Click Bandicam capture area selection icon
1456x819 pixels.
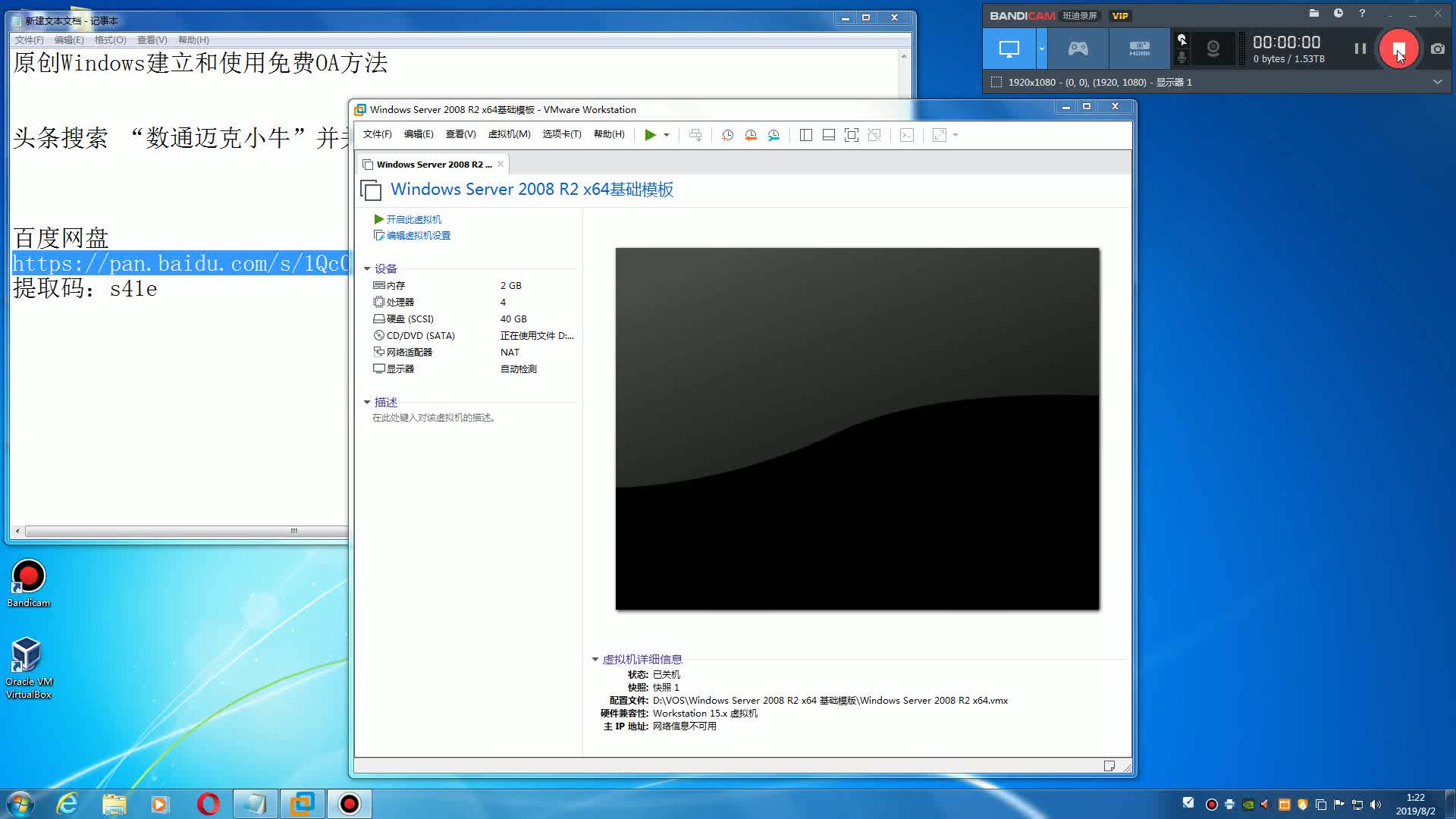pyautogui.click(x=996, y=82)
